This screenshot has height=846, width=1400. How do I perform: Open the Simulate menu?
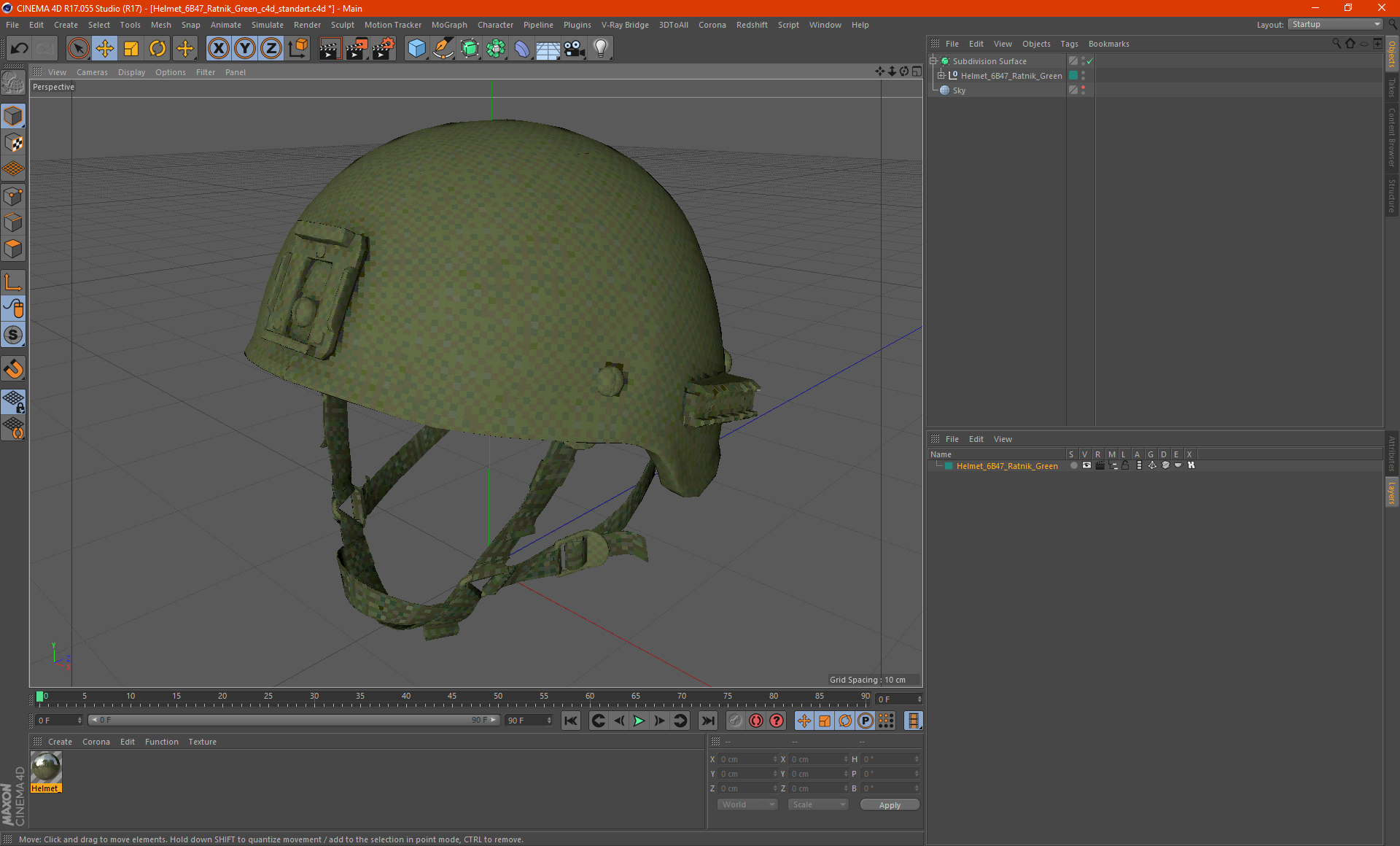[x=268, y=25]
